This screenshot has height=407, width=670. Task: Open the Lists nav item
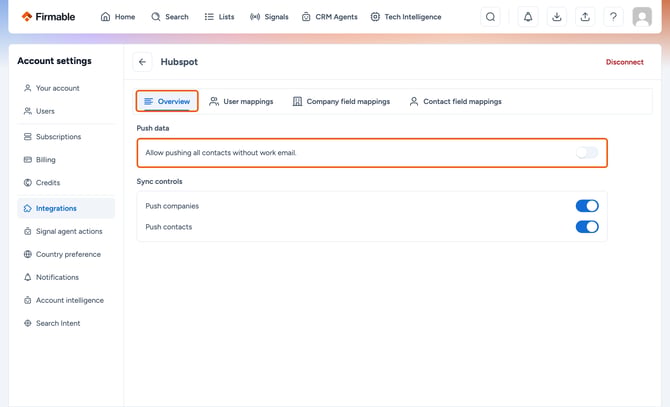click(x=219, y=17)
